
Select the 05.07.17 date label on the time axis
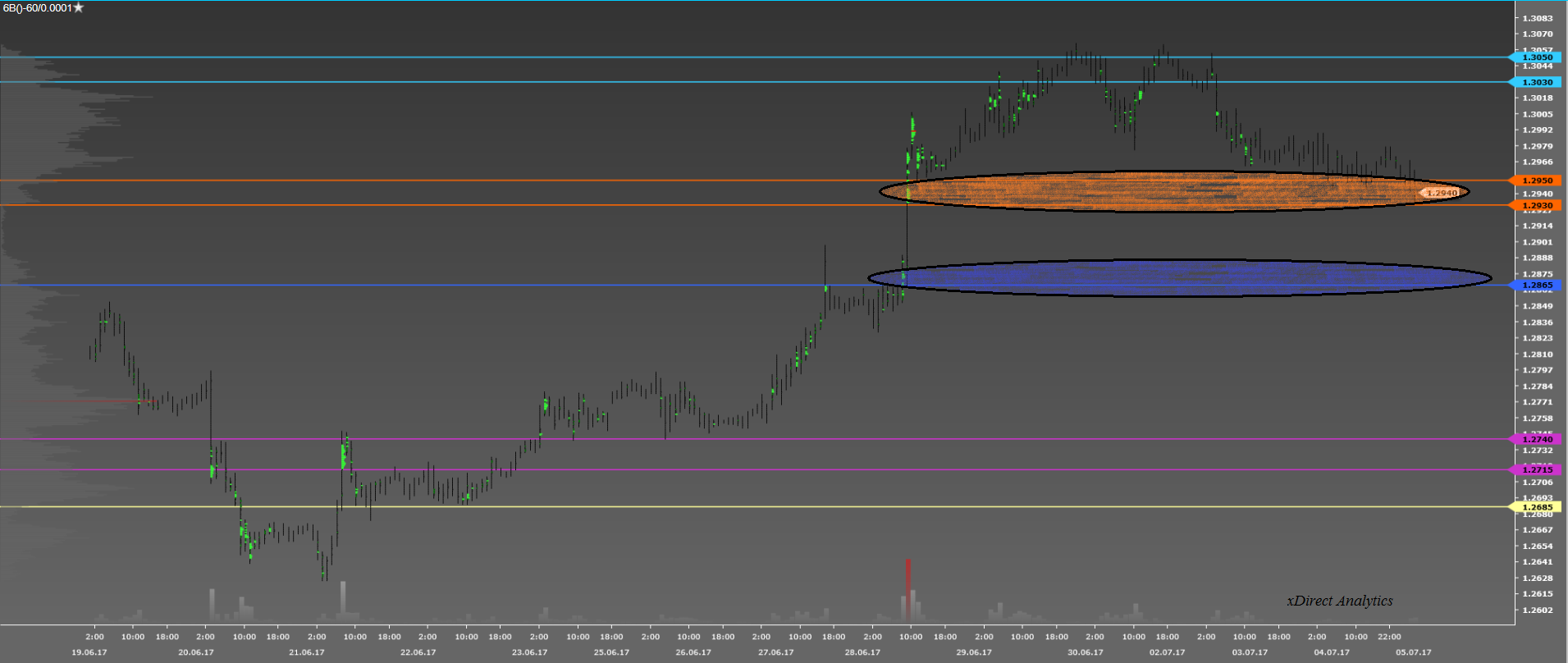[1413, 652]
